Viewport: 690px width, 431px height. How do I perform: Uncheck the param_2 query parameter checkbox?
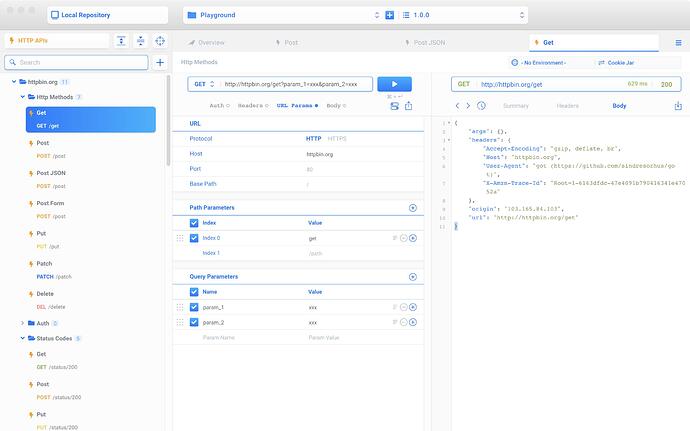[x=194, y=323]
